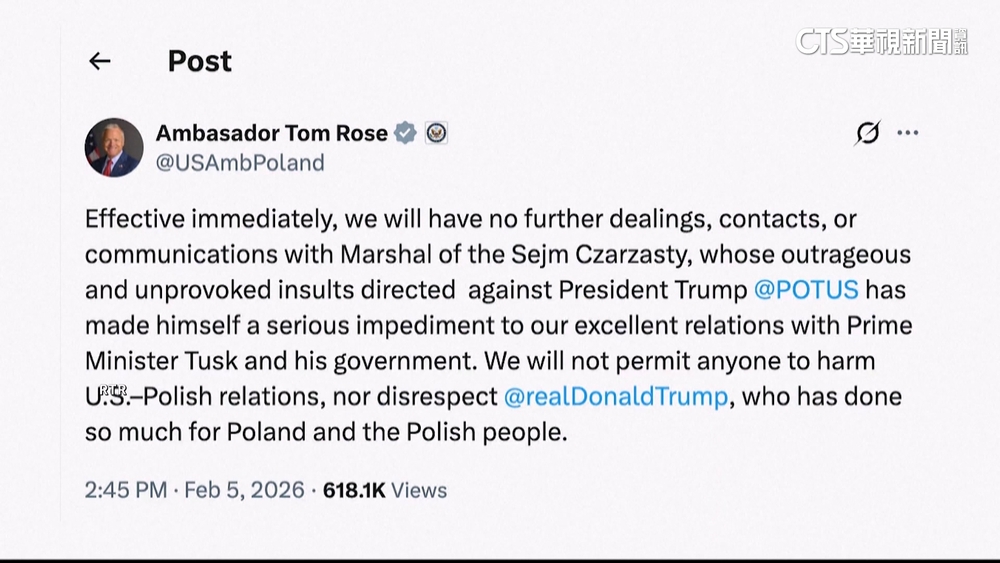This screenshot has width=1000, height=563.
Task: Click the gray verified checkmark badge
Action: (x=405, y=133)
